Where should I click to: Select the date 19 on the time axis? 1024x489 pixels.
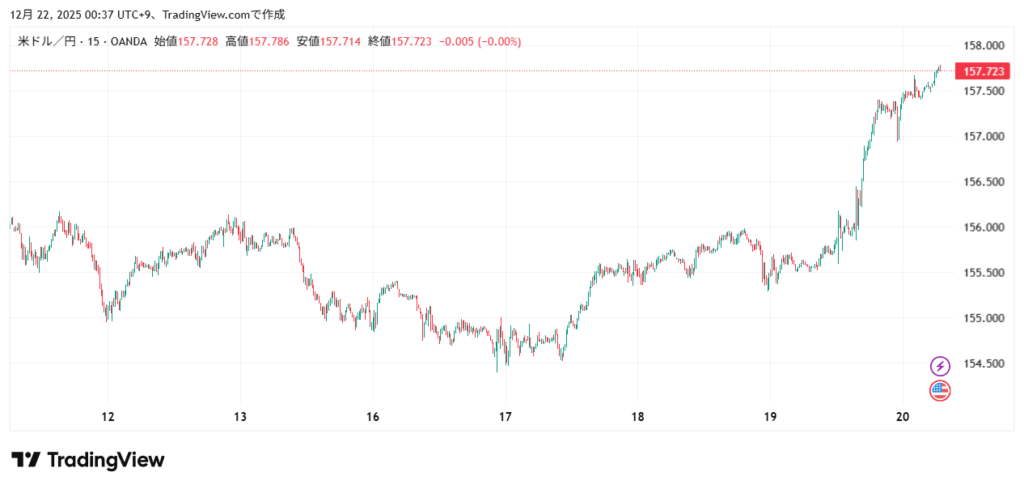click(x=769, y=417)
